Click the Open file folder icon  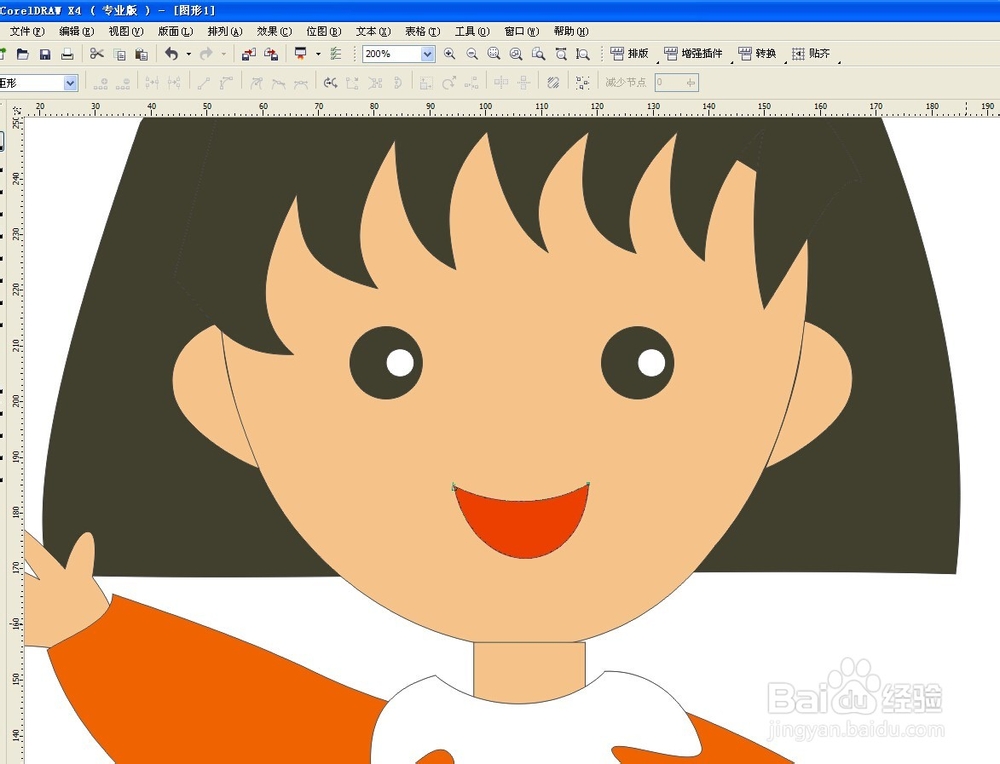point(23,54)
